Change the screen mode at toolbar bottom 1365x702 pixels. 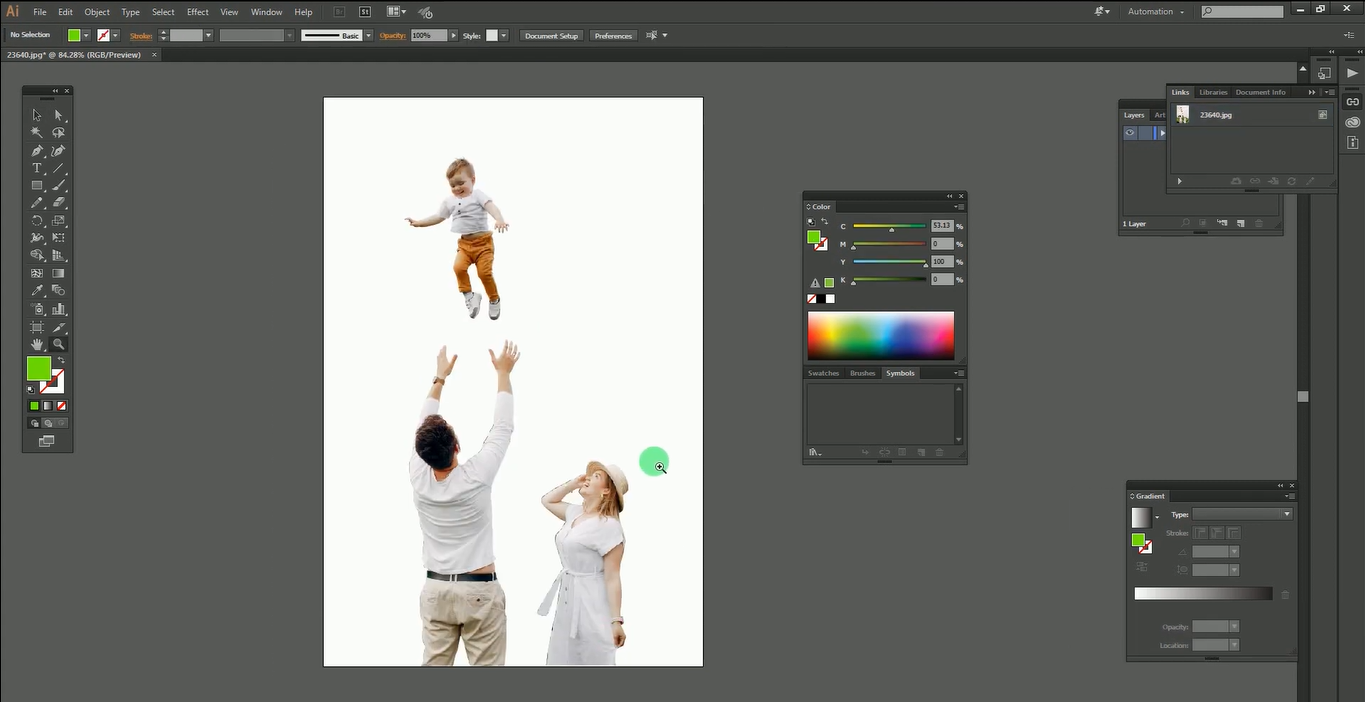(46, 440)
